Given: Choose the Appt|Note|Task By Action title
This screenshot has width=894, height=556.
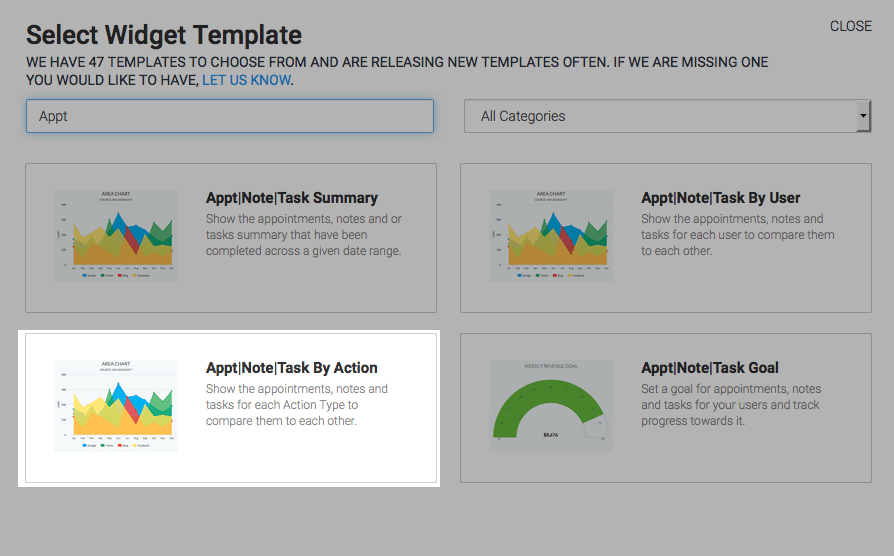Looking at the screenshot, I should [291, 368].
